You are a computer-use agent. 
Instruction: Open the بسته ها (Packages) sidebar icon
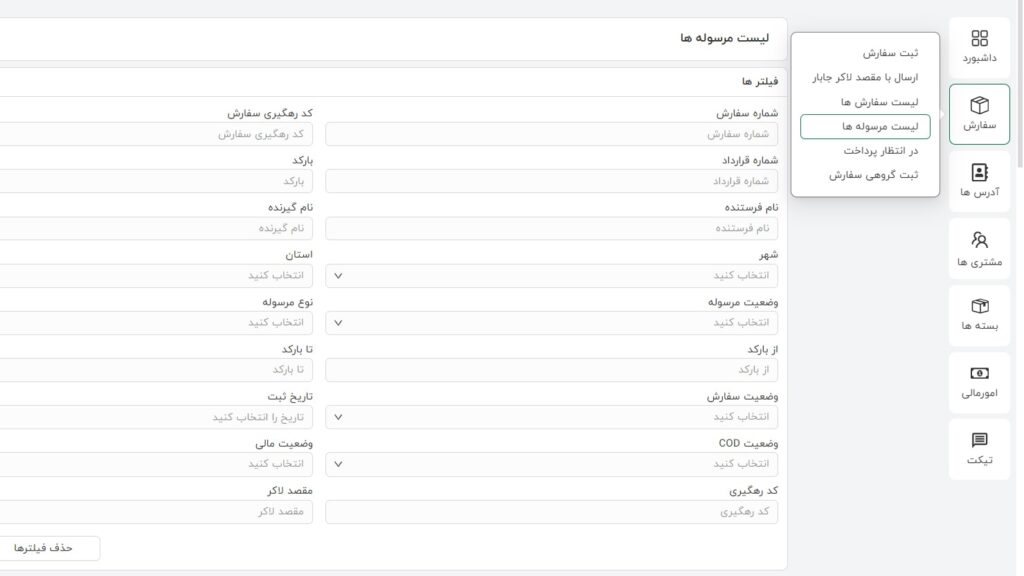981,315
